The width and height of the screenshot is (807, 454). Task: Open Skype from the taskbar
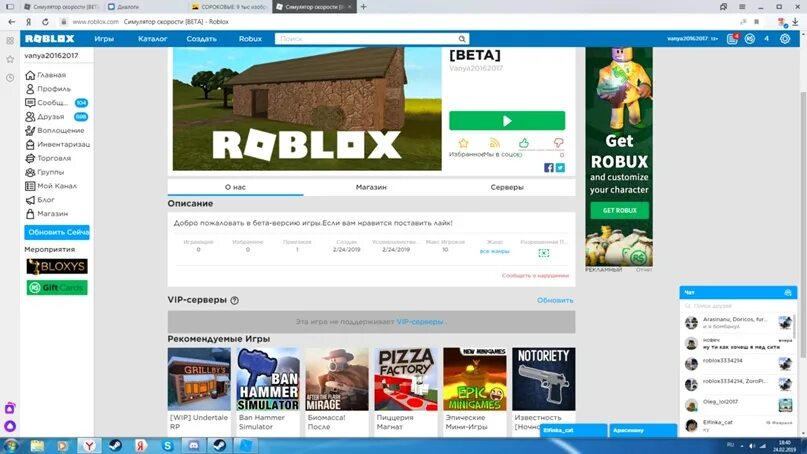[x=168, y=446]
